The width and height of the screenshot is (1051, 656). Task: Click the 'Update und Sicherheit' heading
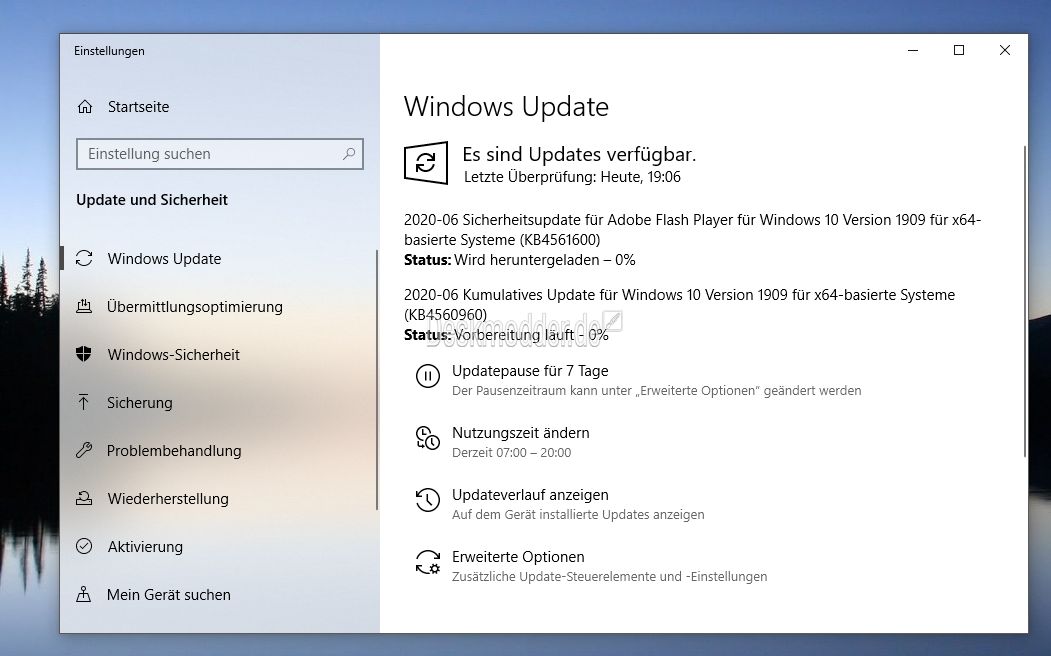[x=152, y=200]
